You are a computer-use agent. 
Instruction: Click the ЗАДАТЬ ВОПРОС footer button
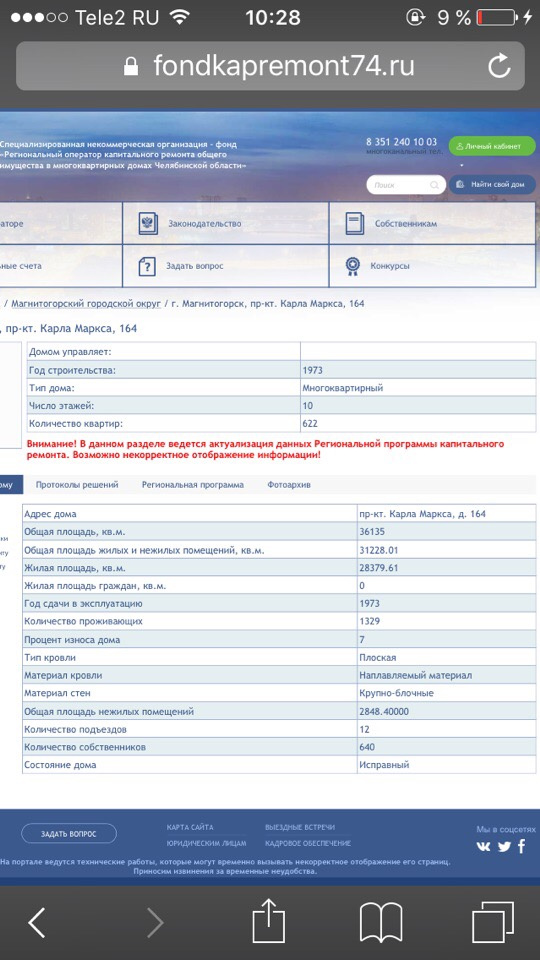click(69, 833)
